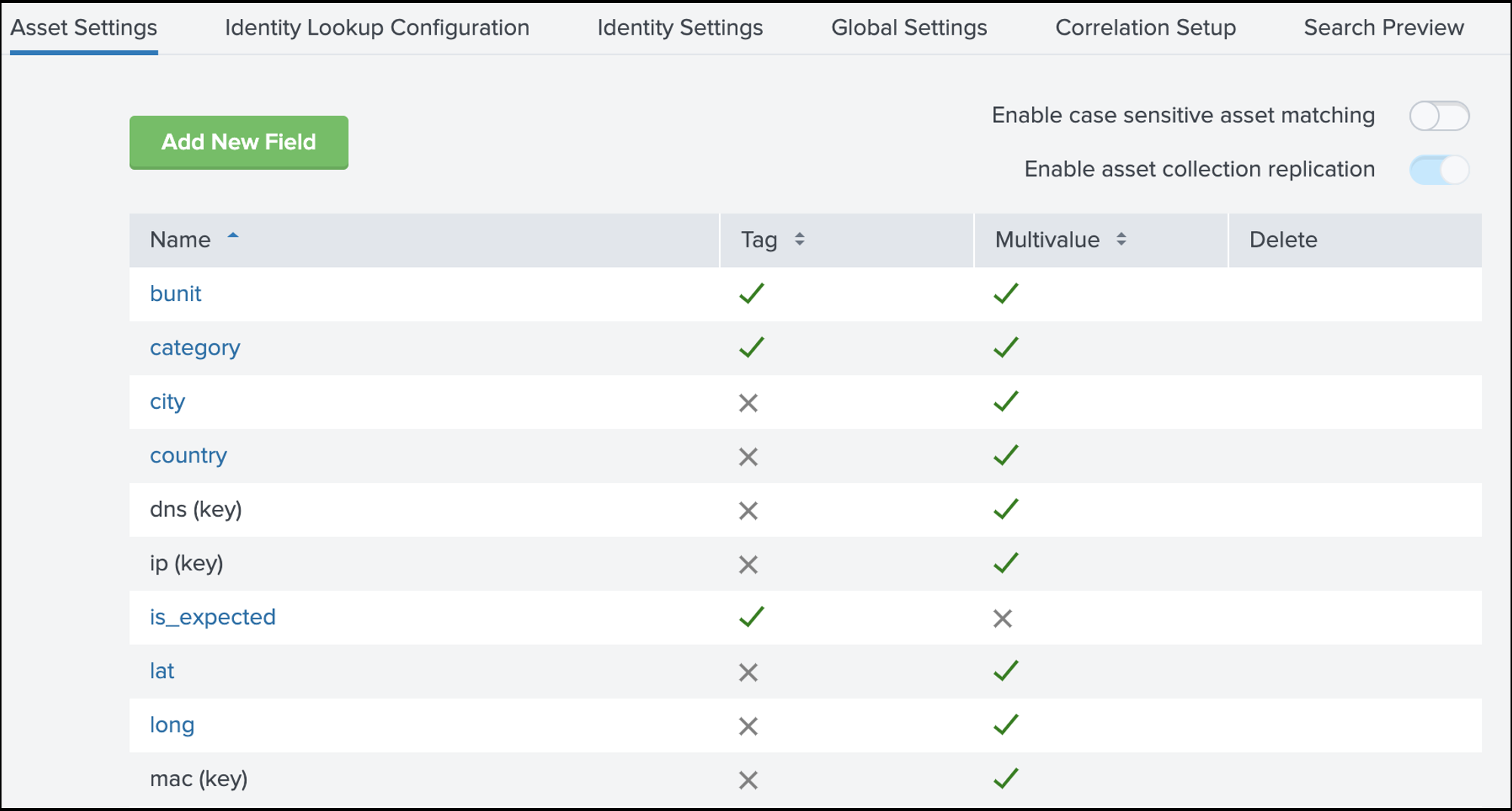Sort the table by Tag column
Image resolution: width=1512 pixels, height=811 pixels.
pos(799,240)
